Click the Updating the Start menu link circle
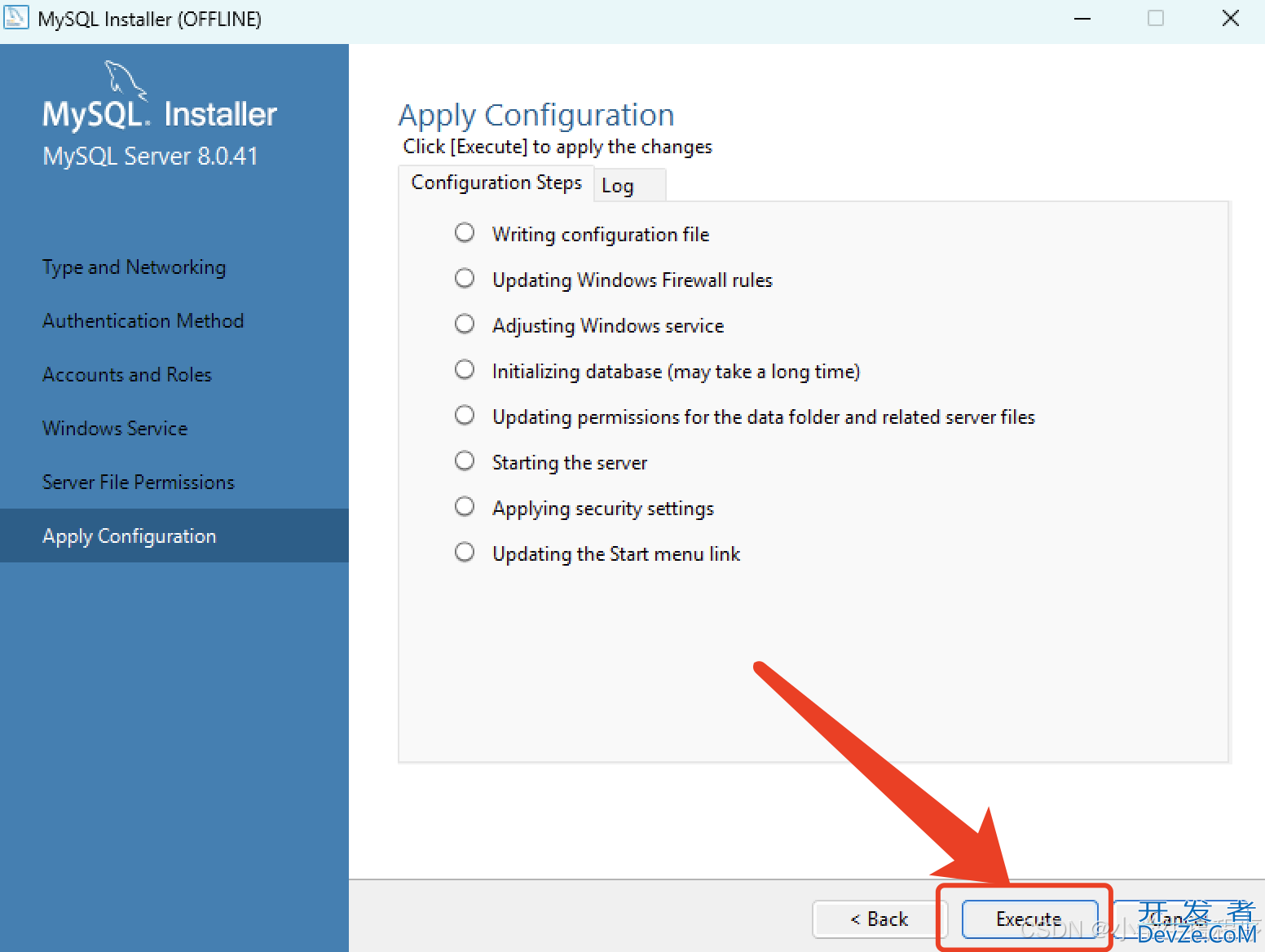Screen dimensions: 1265x952 pos(465,553)
